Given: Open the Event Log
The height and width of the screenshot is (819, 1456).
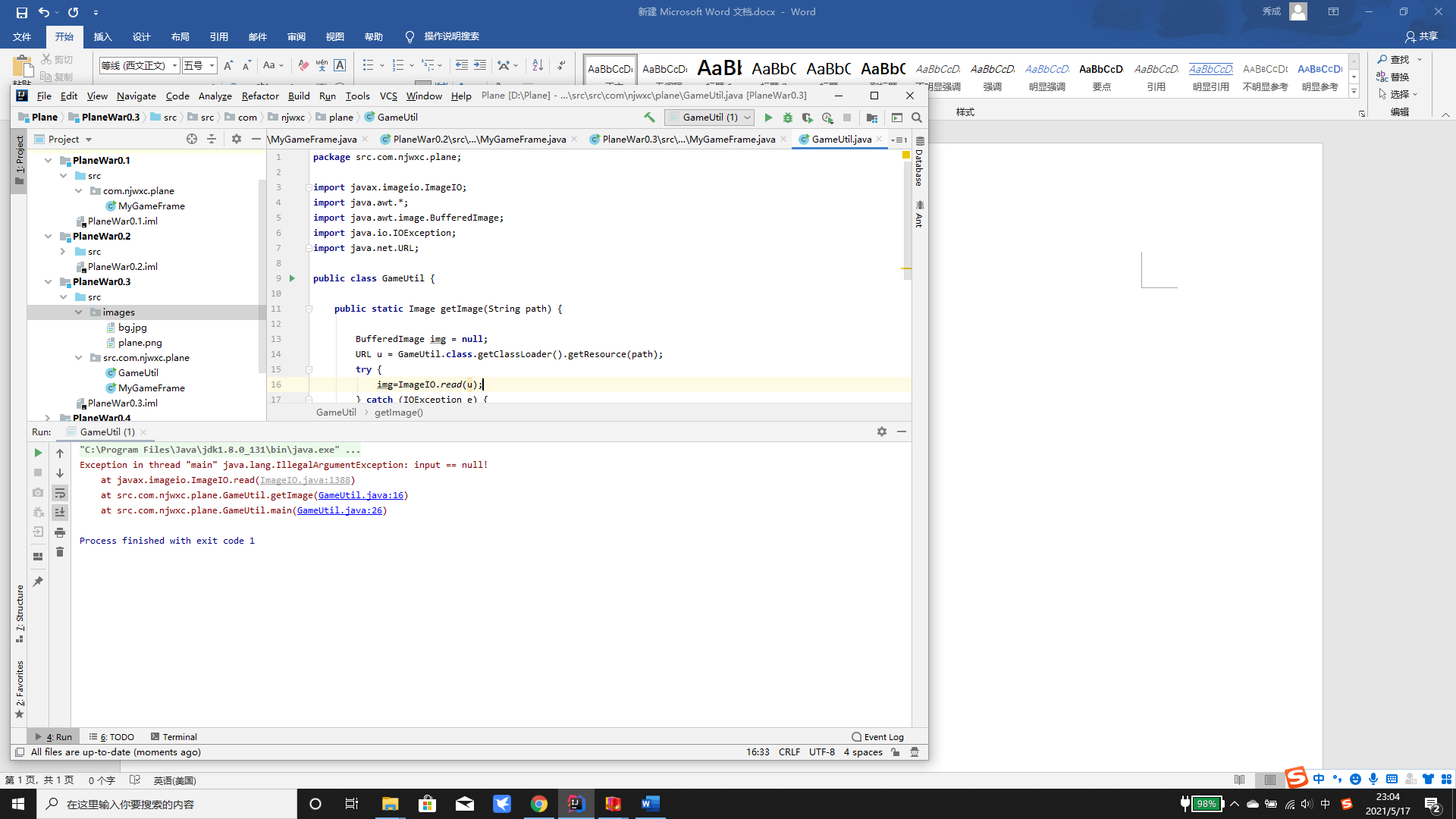Looking at the screenshot, I should click(877, 737).
